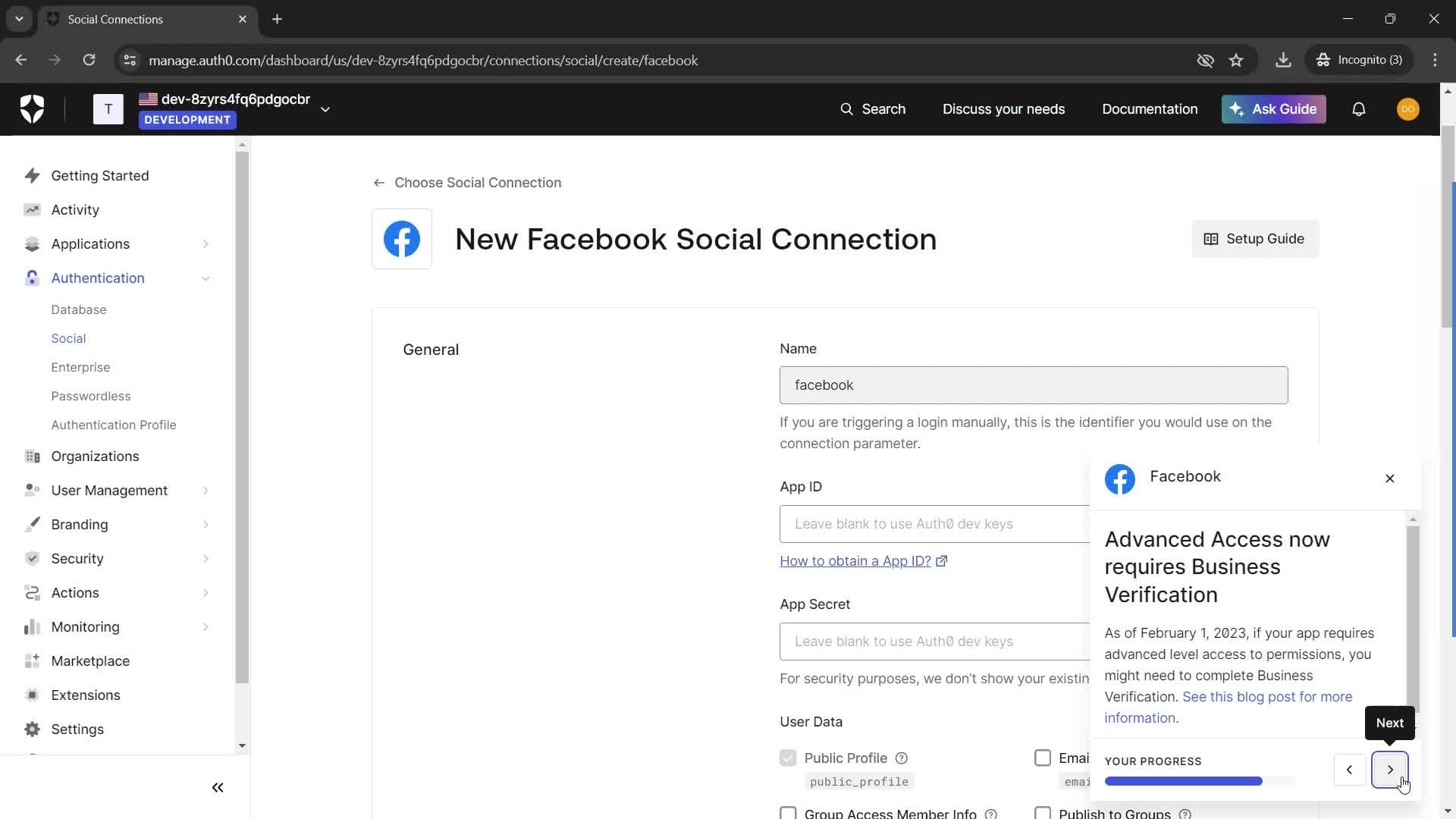
Task: Click the guide panel scrollbar
Action: (1413, 618)
